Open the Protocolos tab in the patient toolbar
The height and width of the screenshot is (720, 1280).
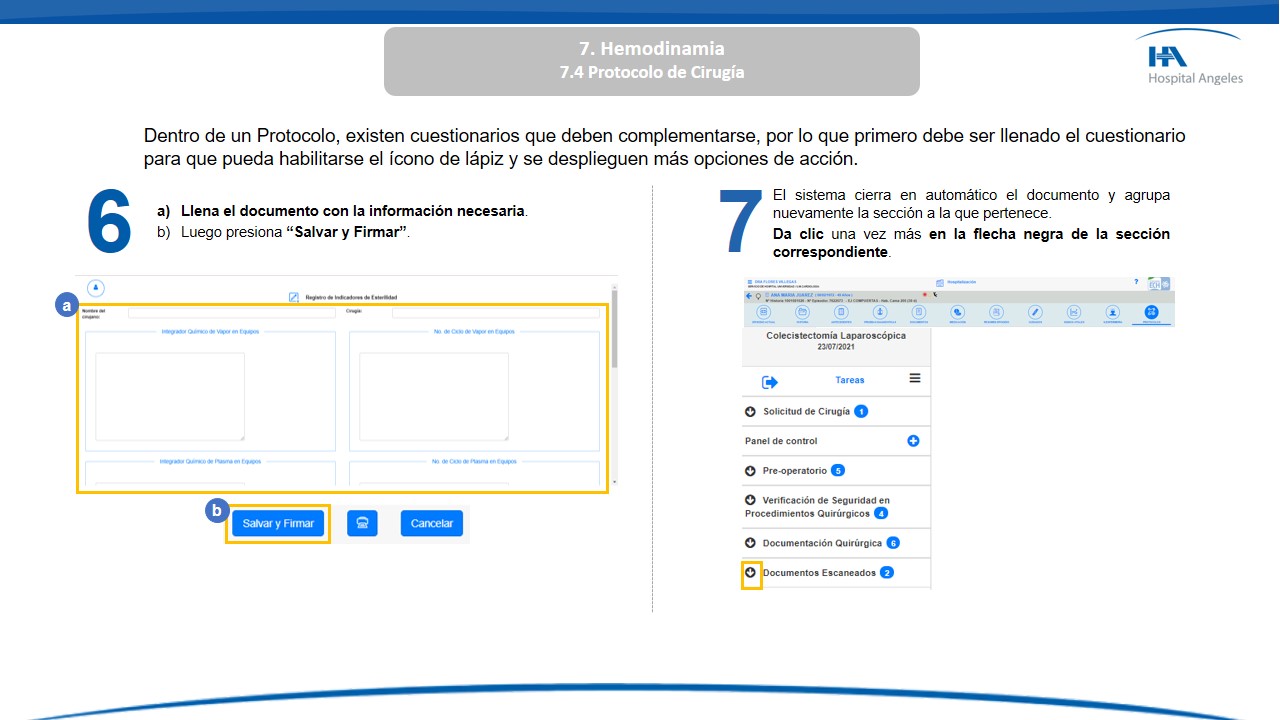(1150, 314)
